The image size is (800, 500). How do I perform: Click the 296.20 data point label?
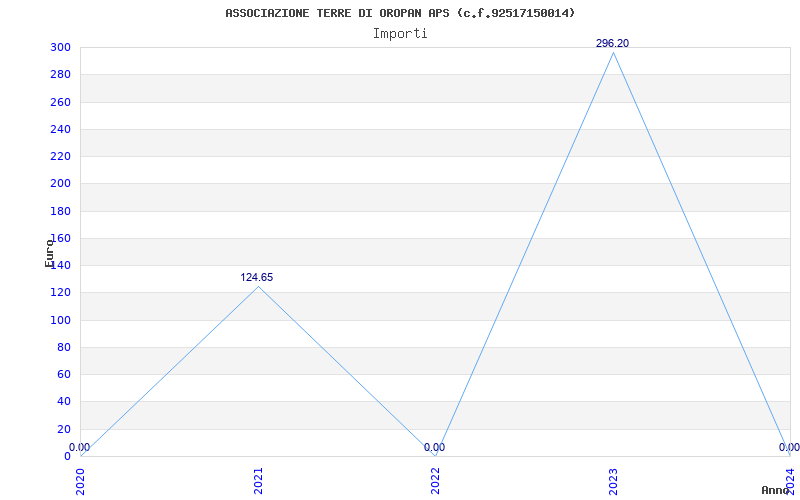[612, 44]
